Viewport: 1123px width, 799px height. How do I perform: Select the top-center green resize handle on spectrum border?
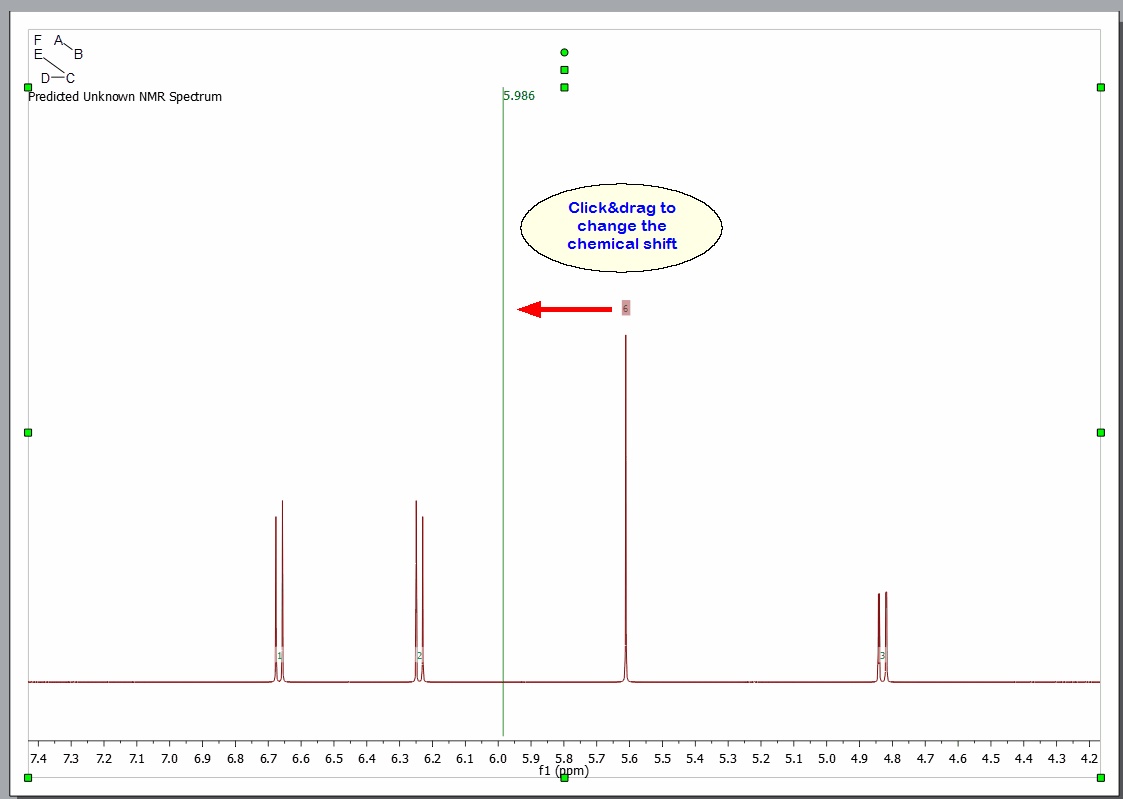pos(564,87)
